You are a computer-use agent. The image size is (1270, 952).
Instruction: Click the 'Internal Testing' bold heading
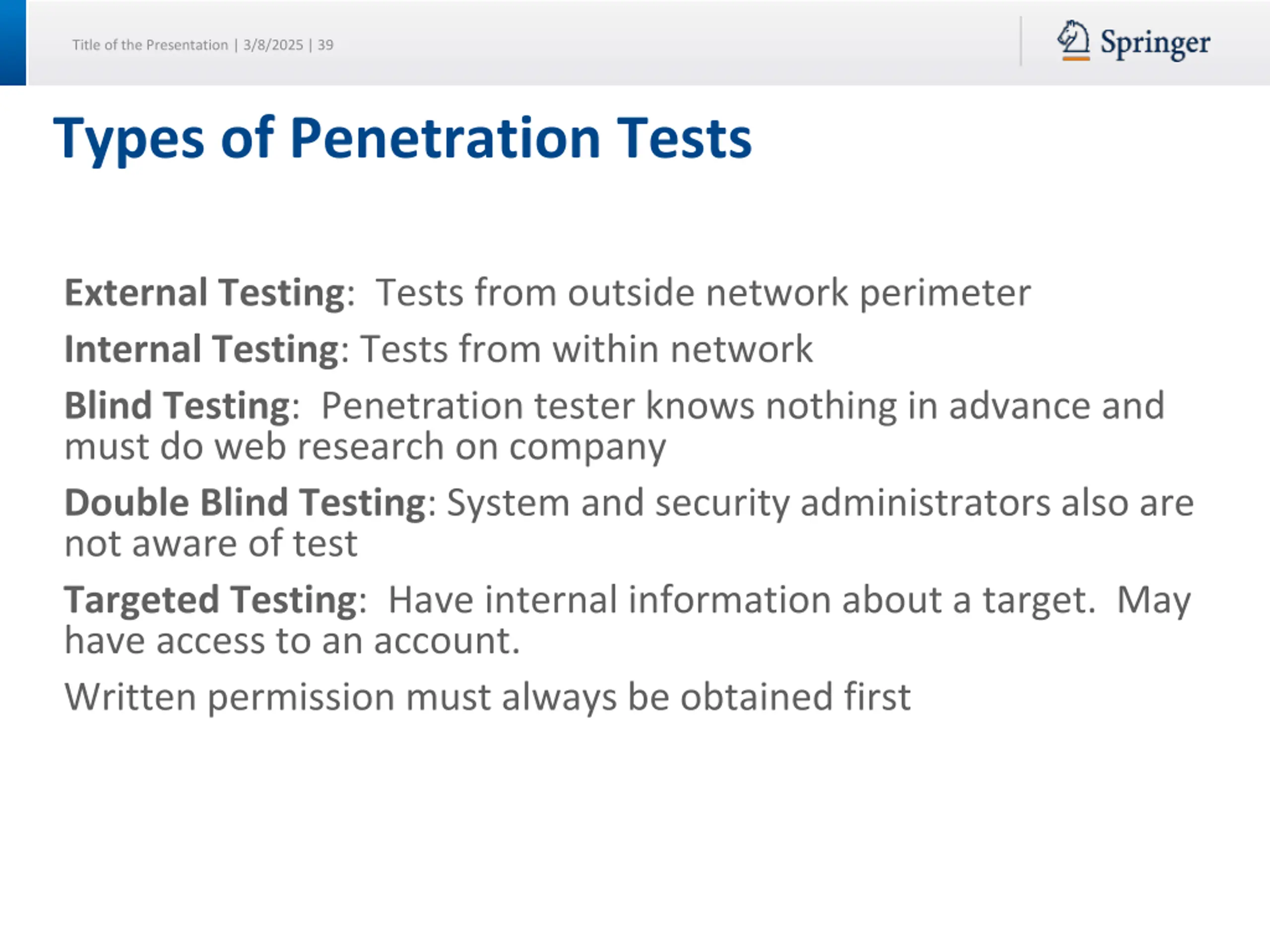(x=202, y=349)
